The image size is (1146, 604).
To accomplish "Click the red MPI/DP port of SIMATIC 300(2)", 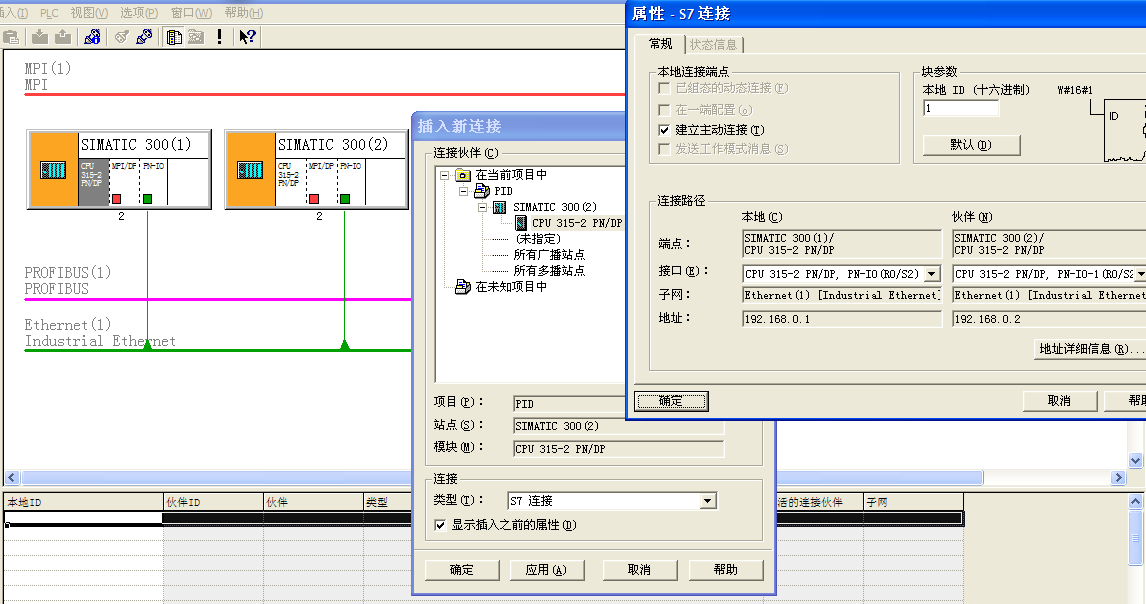I will pos(314,199).
